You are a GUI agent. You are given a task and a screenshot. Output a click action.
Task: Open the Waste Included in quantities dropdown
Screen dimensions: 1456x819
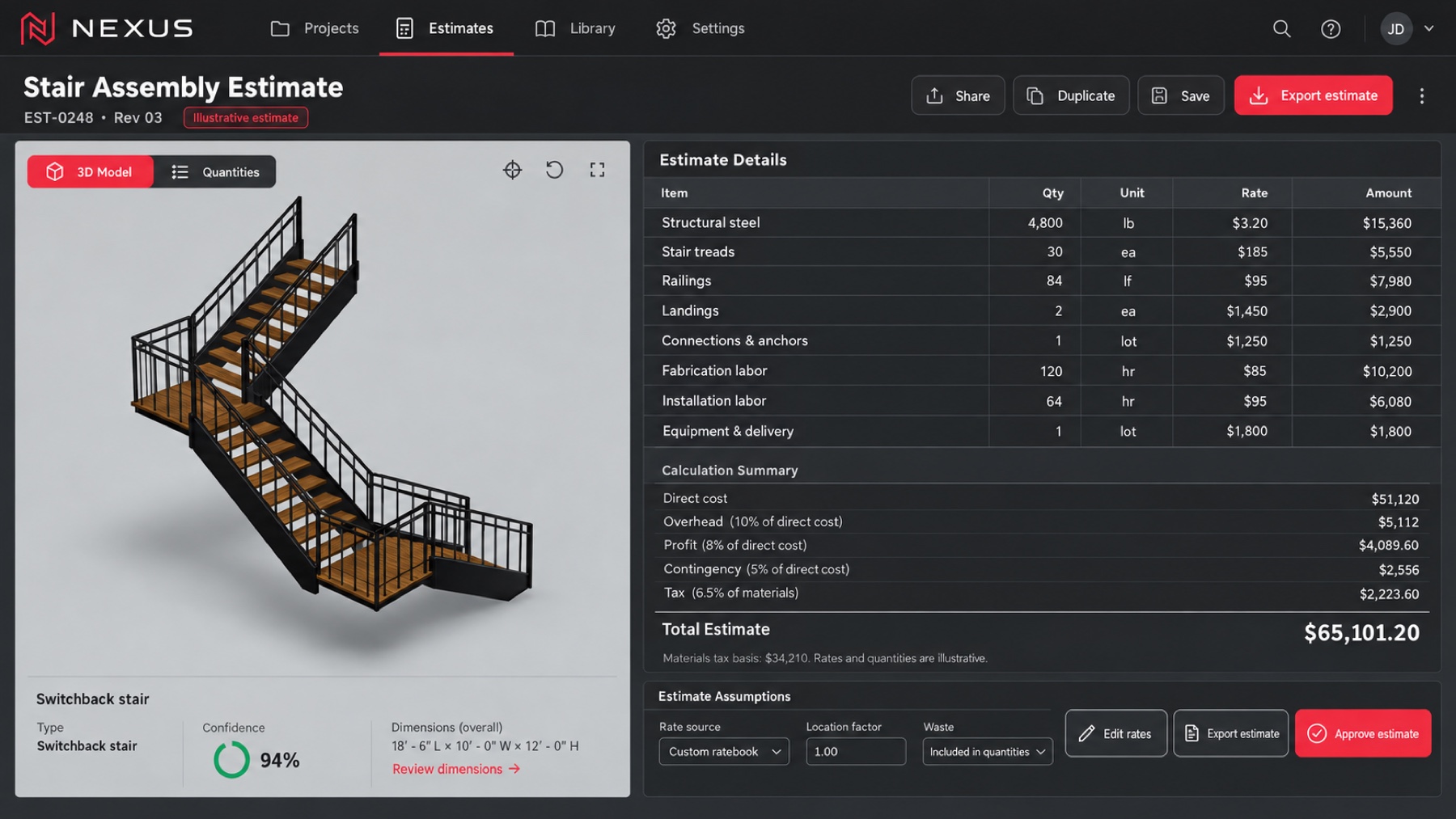pyautogui.click(x=988, y=752)
